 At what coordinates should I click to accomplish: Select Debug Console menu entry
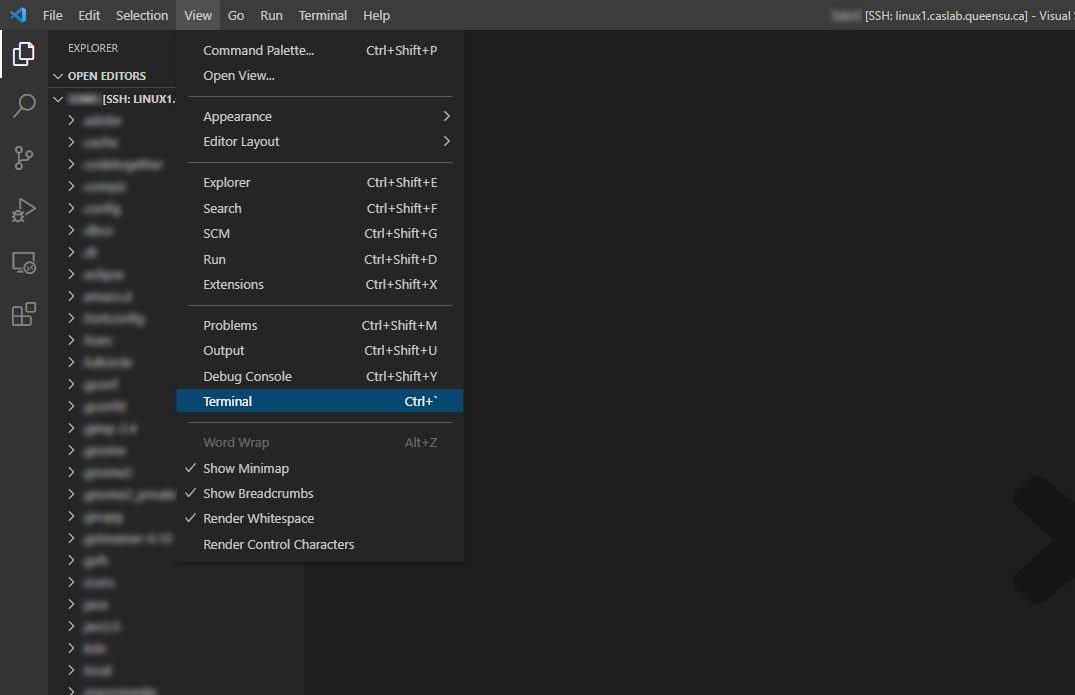319,376
